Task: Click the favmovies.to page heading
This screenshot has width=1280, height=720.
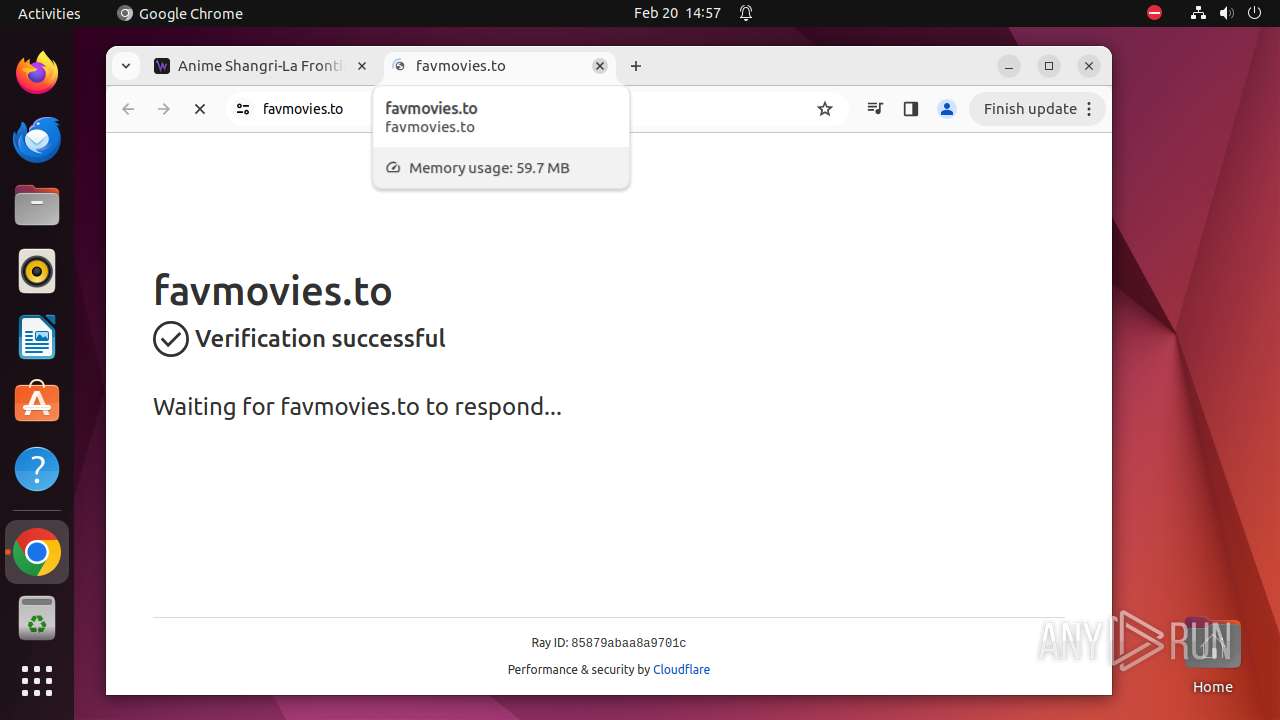Action: coord(272,291)
